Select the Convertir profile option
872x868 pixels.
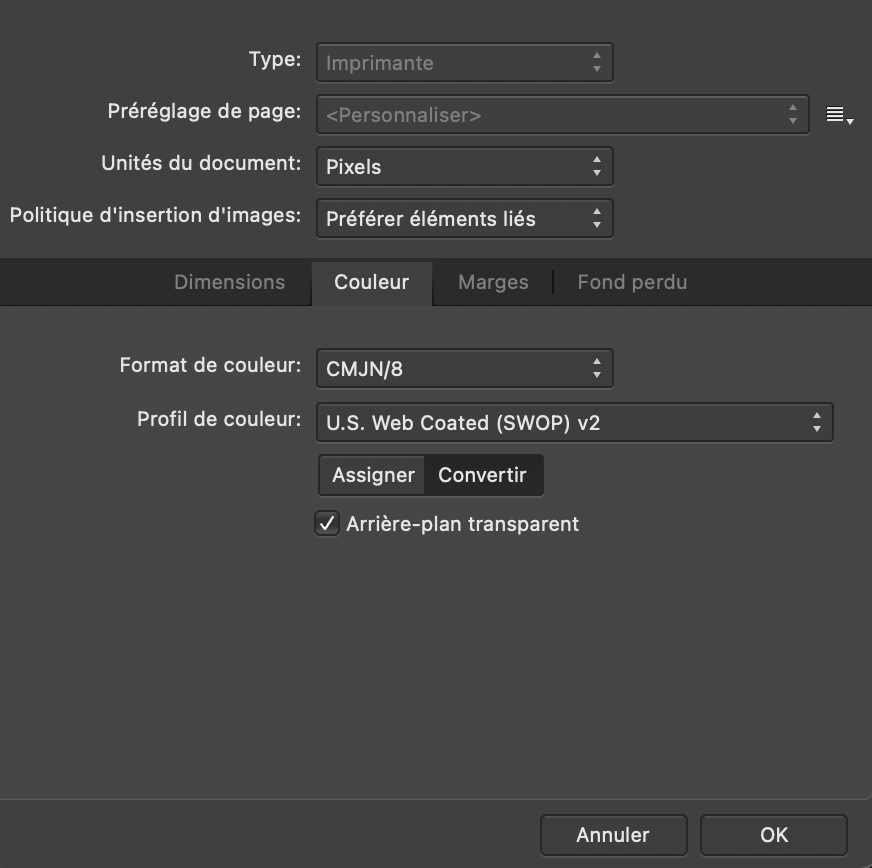coord(483,475)
